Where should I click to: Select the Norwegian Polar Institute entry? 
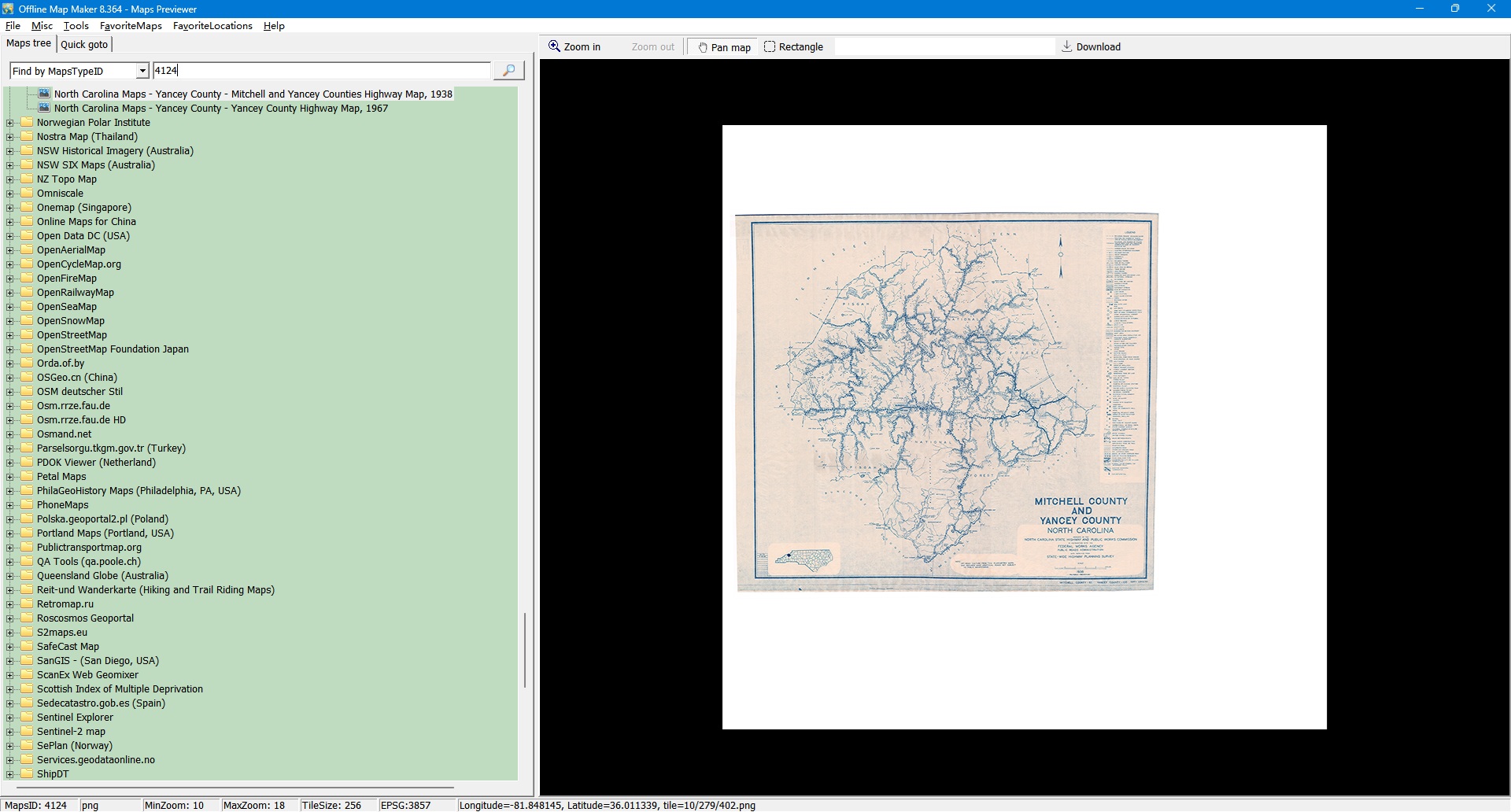coord(93,123)
